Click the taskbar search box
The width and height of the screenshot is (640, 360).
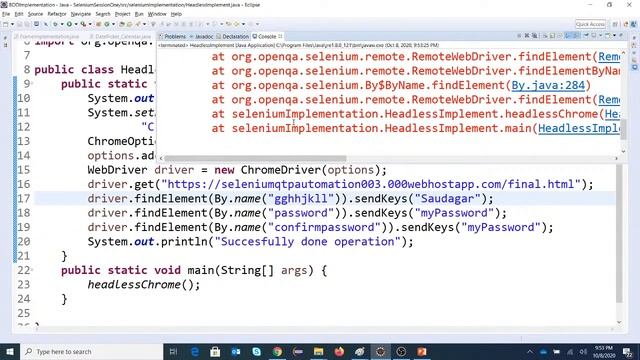pos(91,351)
